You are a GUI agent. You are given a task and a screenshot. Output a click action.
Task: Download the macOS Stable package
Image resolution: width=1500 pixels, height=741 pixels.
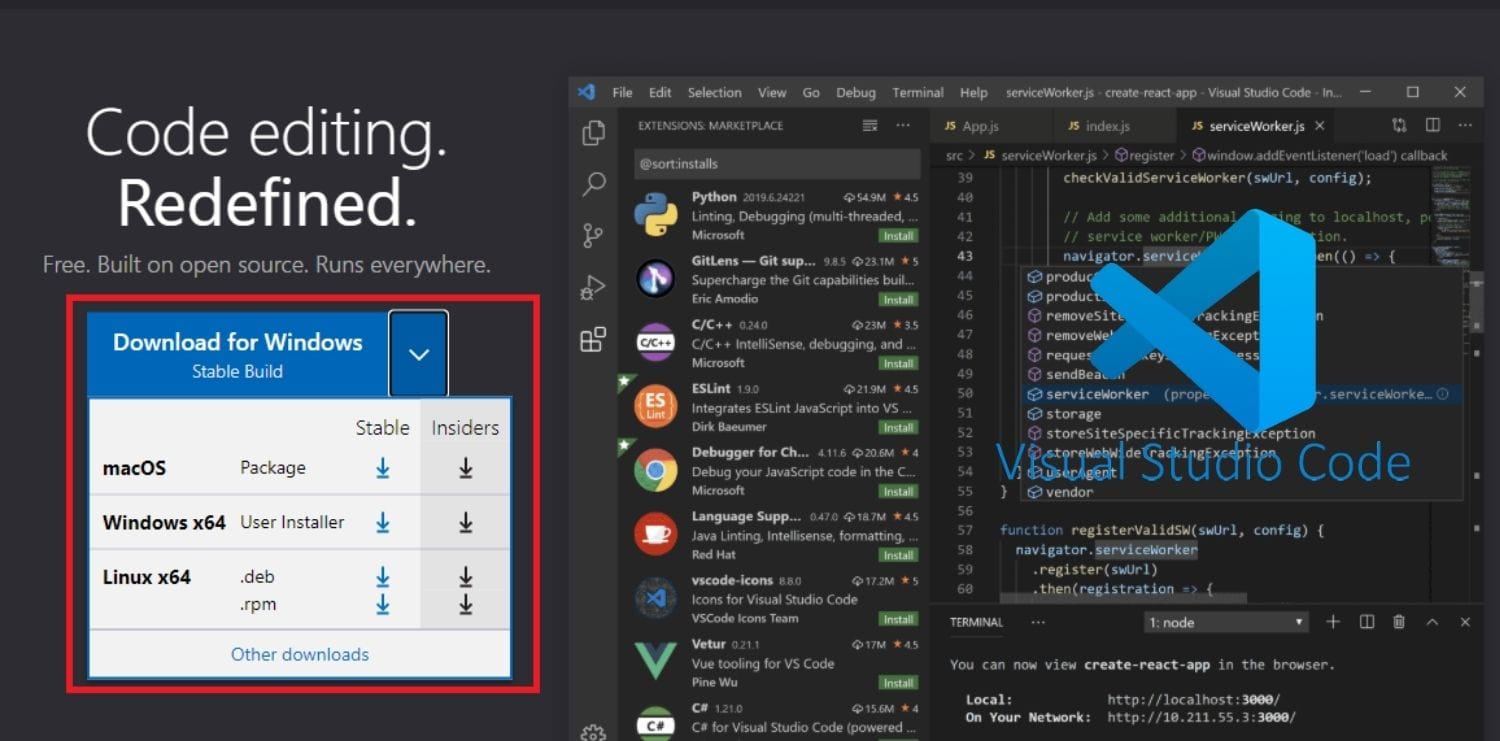[382, 468]
